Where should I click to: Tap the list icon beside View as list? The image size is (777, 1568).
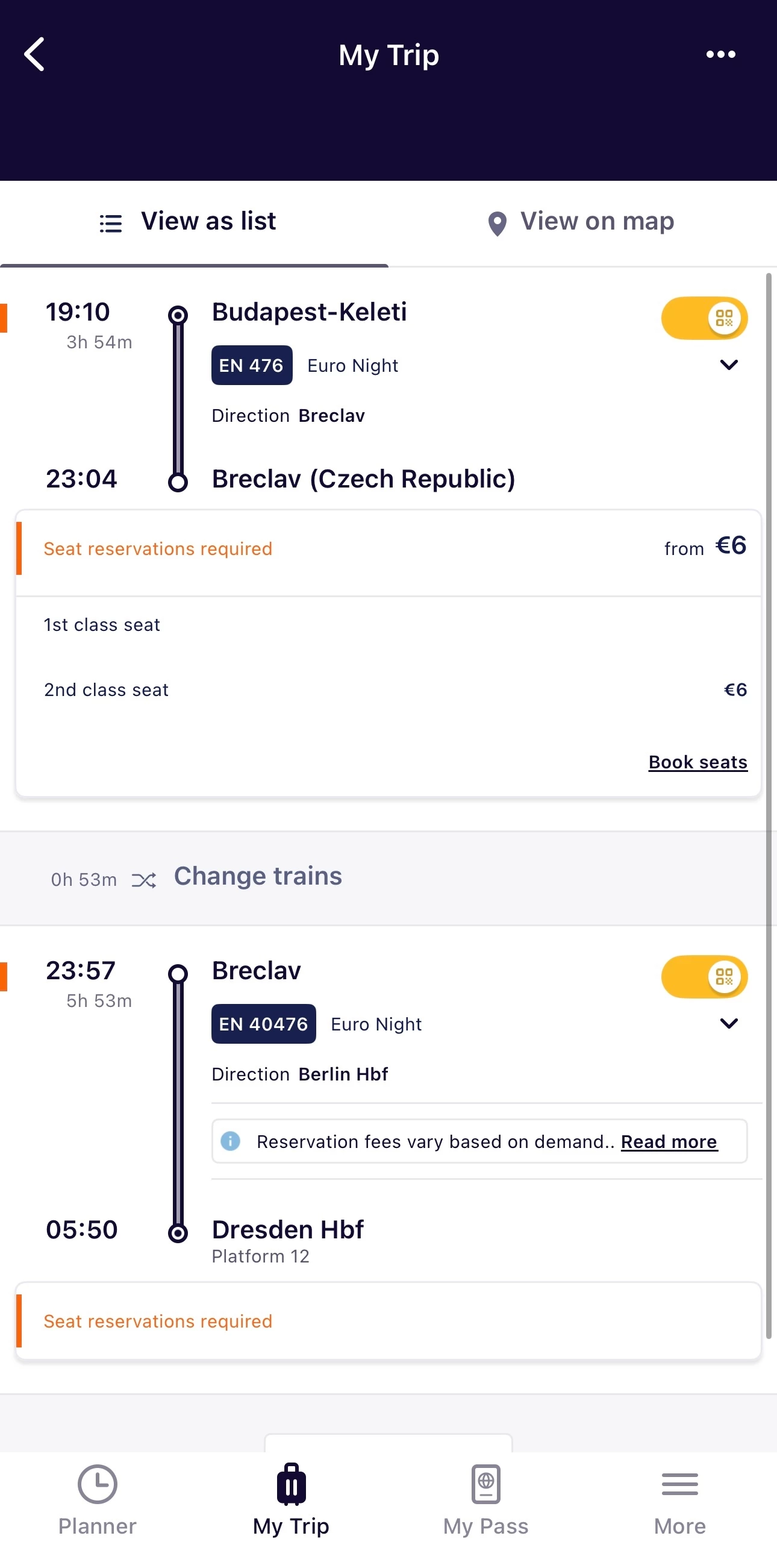point(111,224)
